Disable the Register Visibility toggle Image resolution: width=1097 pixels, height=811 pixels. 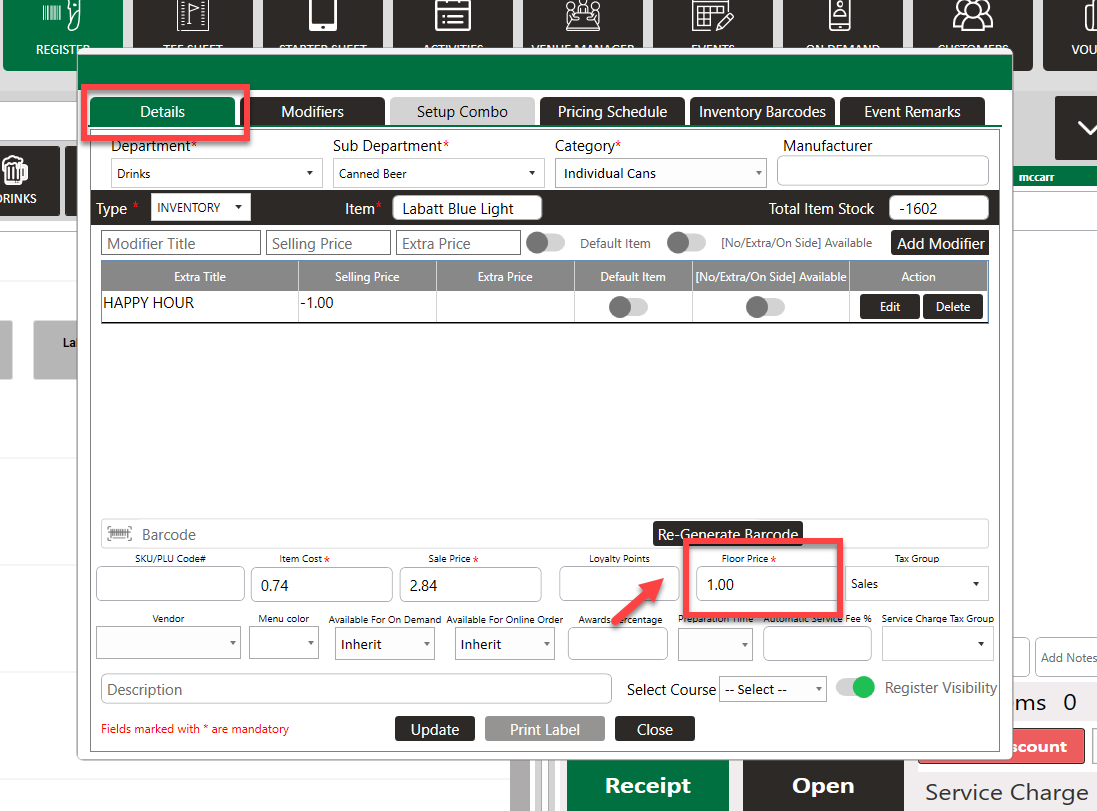pos(855,688)
